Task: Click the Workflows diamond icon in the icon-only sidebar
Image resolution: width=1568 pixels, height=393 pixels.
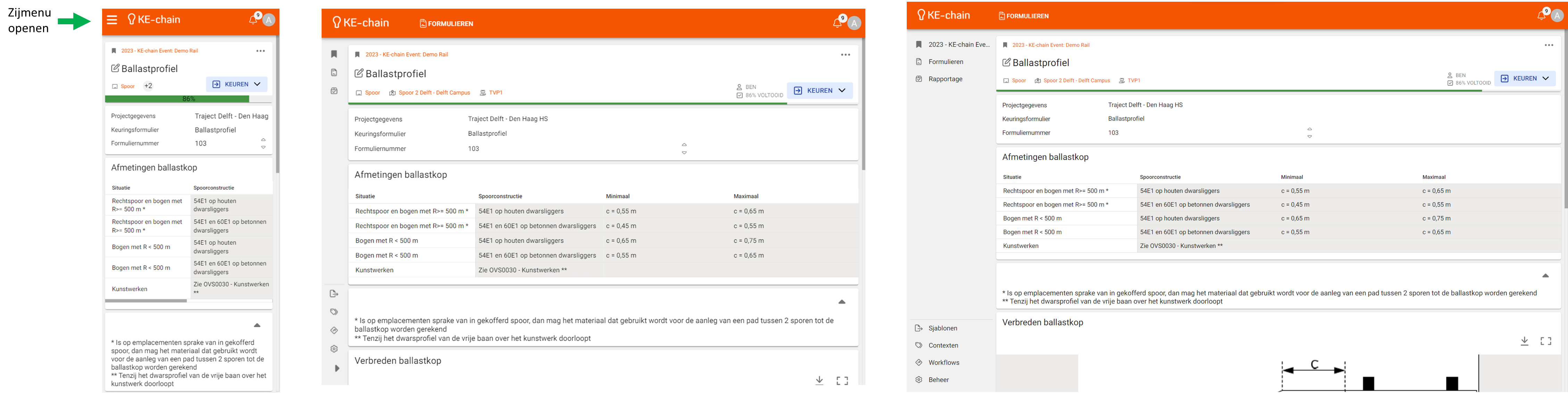Action: click(334, 331)
